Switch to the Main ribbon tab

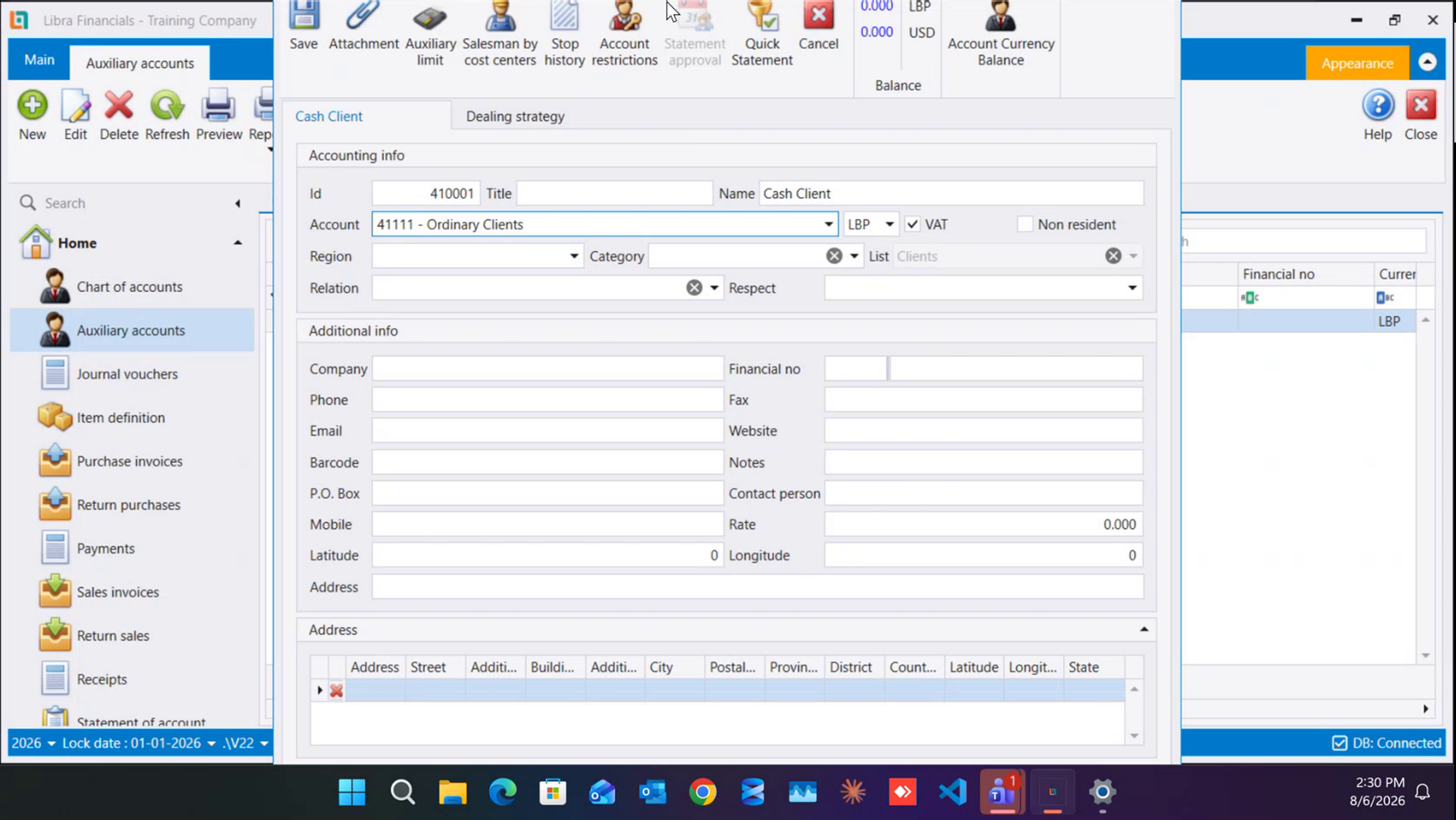click(39, 60)
